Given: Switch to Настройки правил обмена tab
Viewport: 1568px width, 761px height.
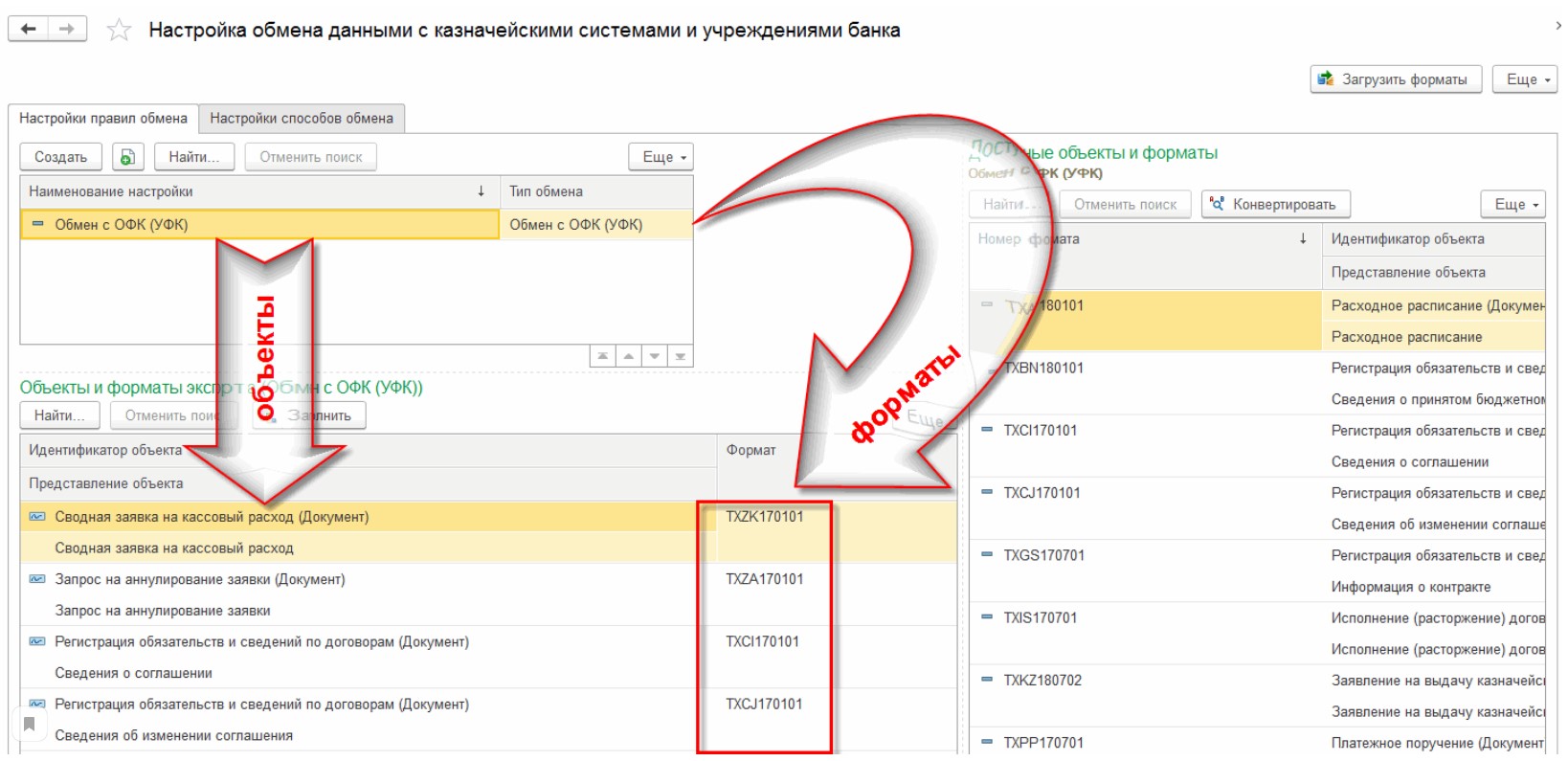Looking at the screenshot, I should point(103,118).
